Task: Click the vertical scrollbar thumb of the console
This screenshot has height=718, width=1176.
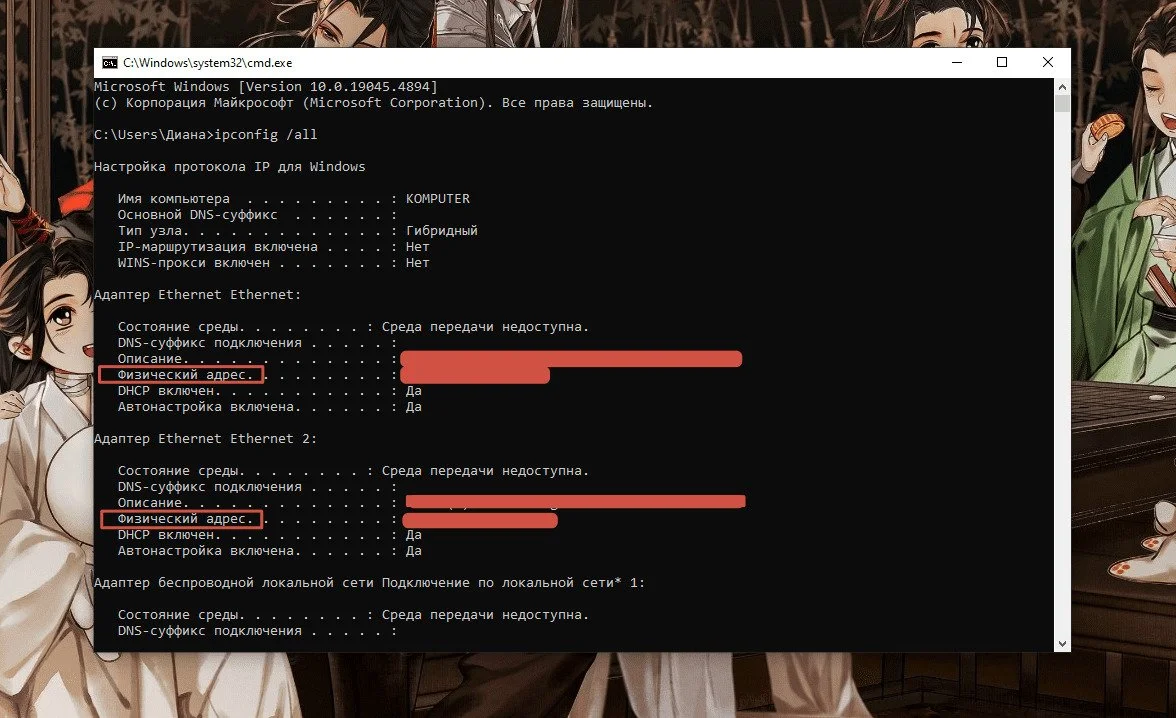Action: (x=1062, y=104)
